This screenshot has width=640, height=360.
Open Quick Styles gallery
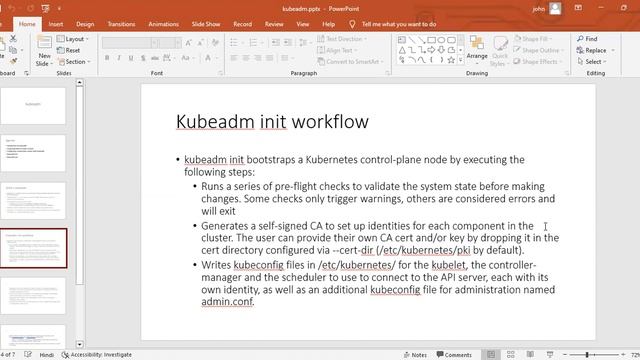500,52
